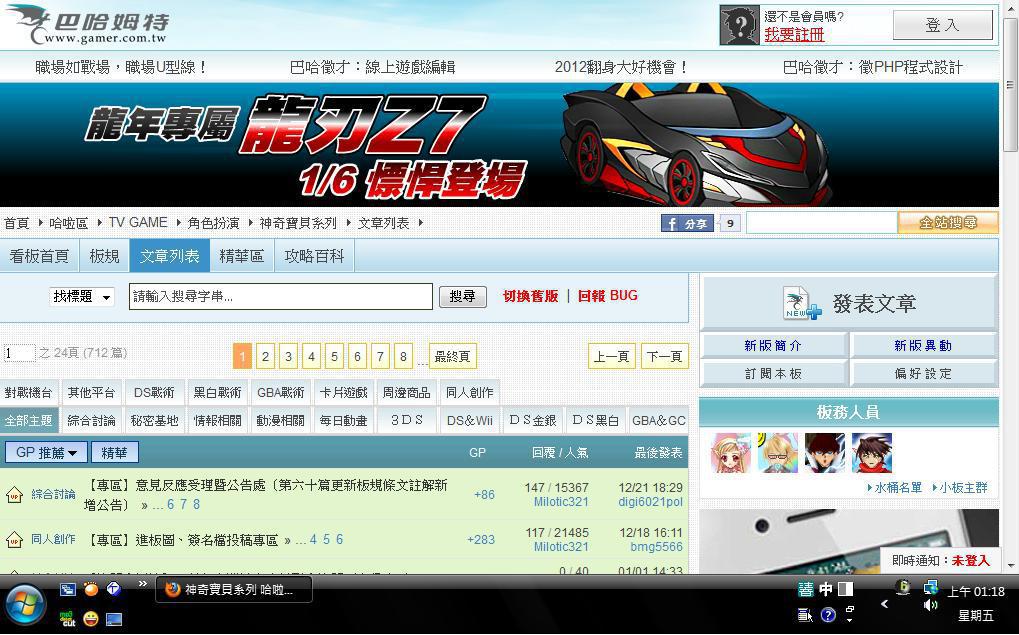Screen dimensions: 1019x635
Task: Click the Bahamut gamer.com.tw logo
Action: (88, 25)
